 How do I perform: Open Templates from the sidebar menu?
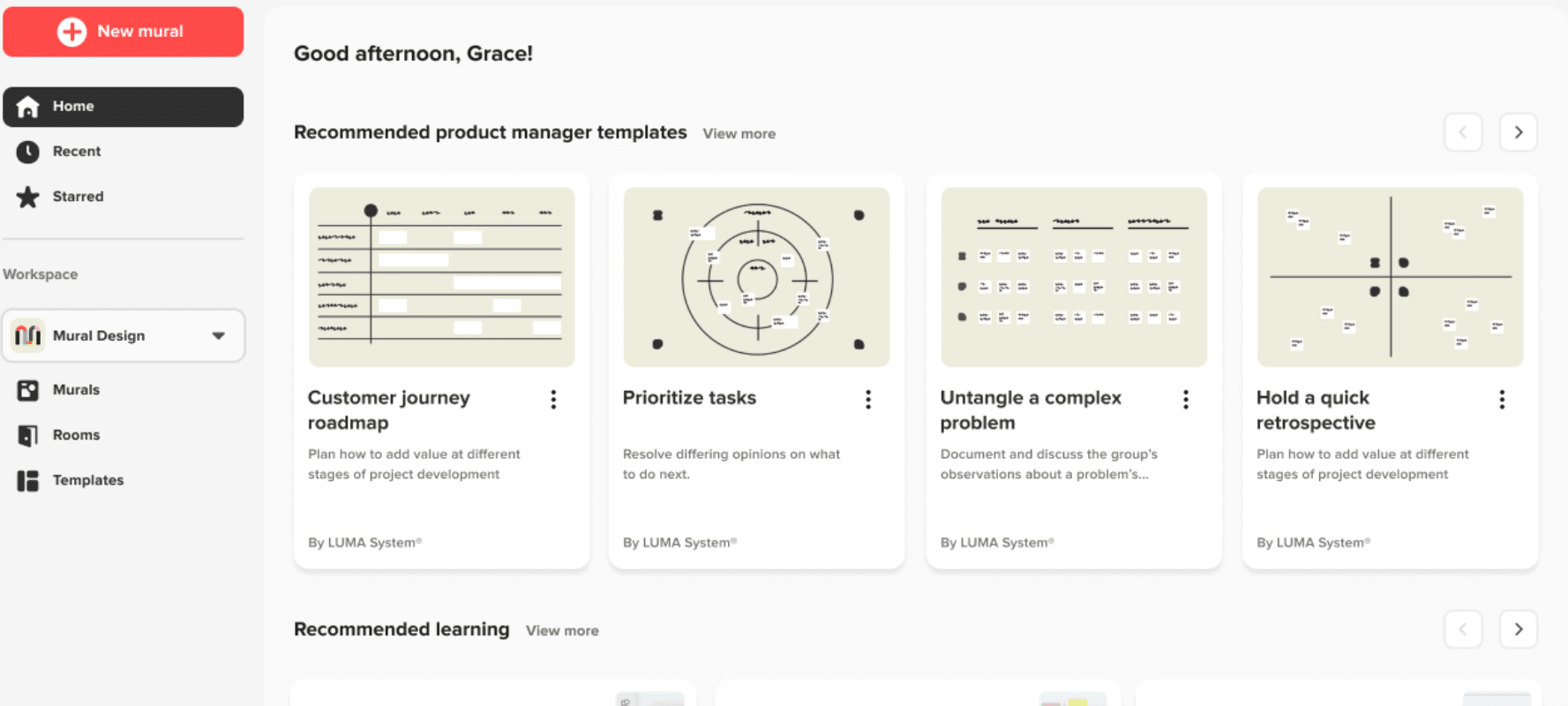tap(88, 480)
